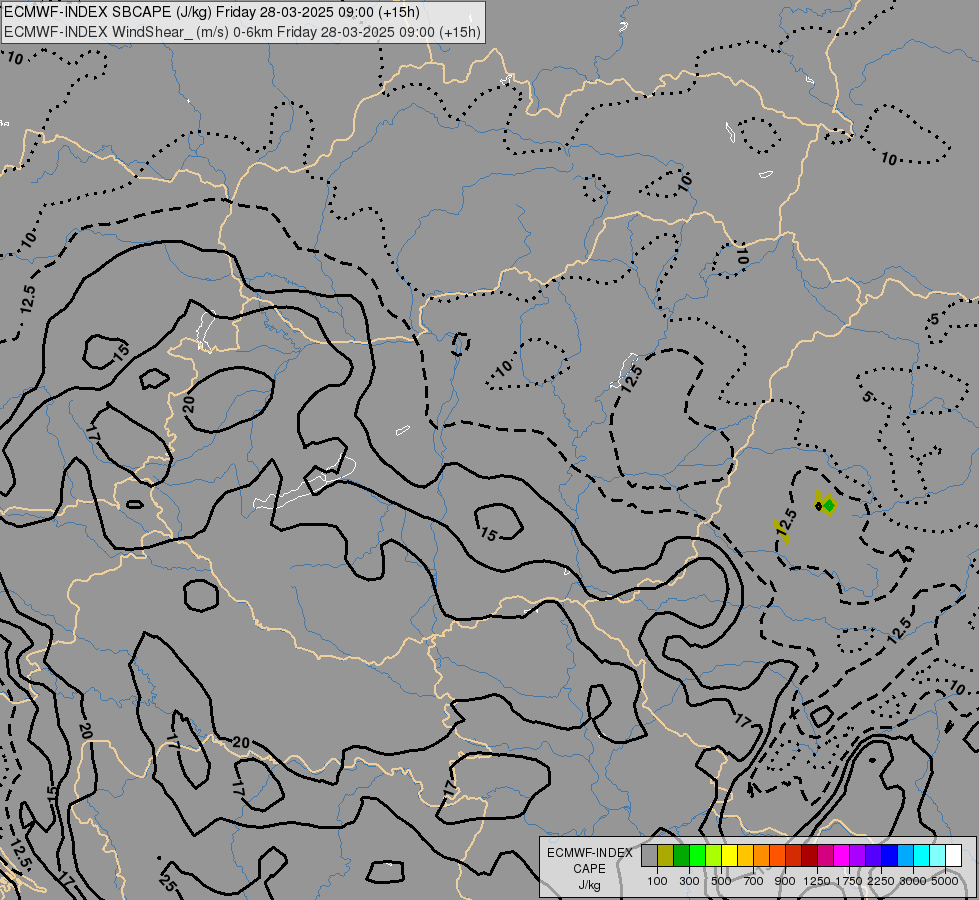Click the green CAPE patch on the map
Screen dimensions: 979x900
(x=829, y=505)
